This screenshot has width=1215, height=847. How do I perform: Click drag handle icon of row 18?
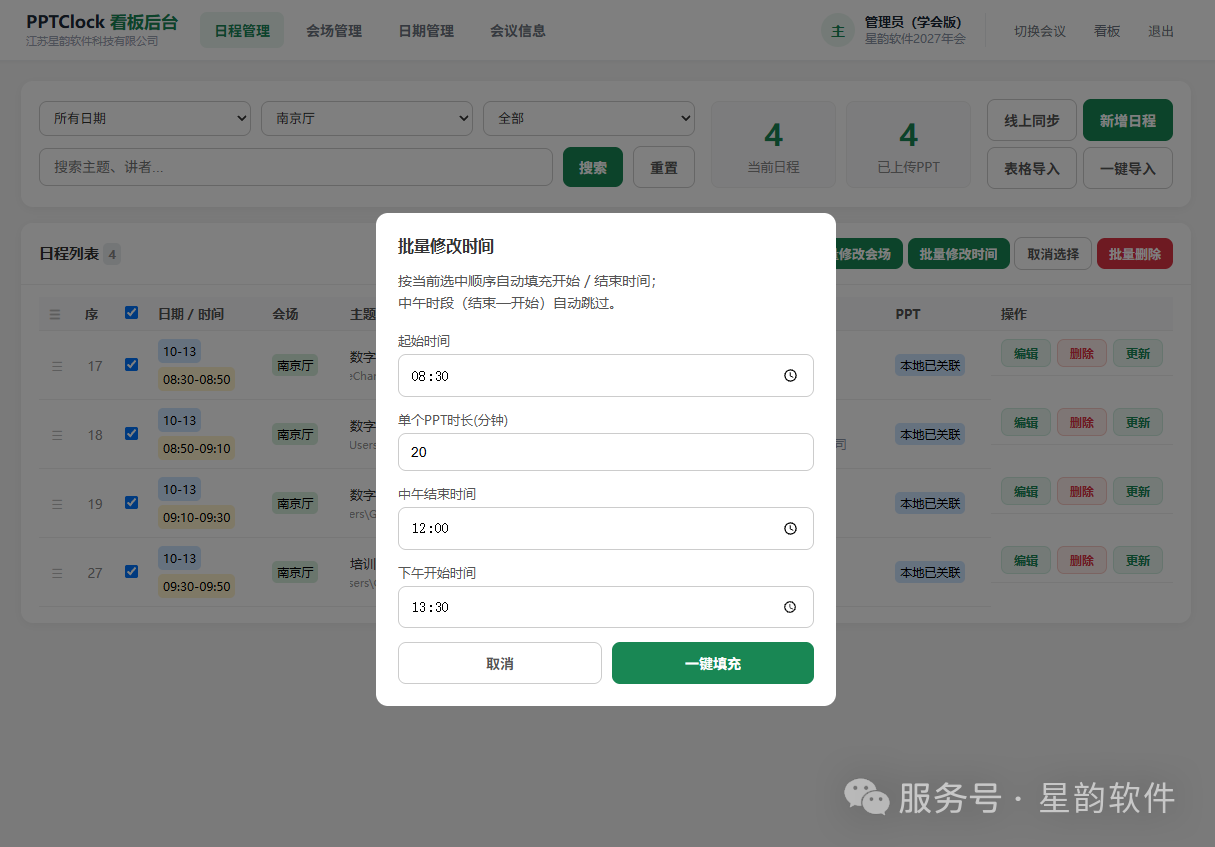pyautogui.click(x=57, y=435)
